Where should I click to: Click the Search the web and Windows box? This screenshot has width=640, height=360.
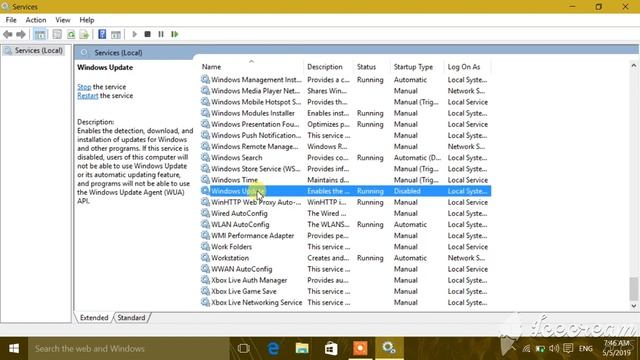point(129,349)
